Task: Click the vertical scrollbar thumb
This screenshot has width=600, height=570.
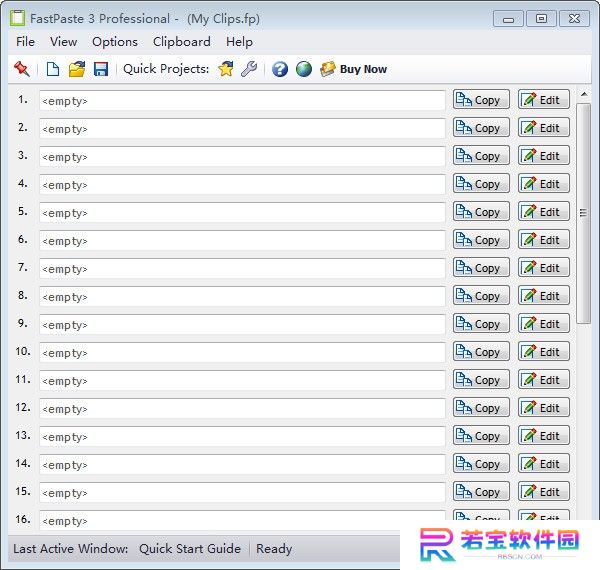Action: 583,213
